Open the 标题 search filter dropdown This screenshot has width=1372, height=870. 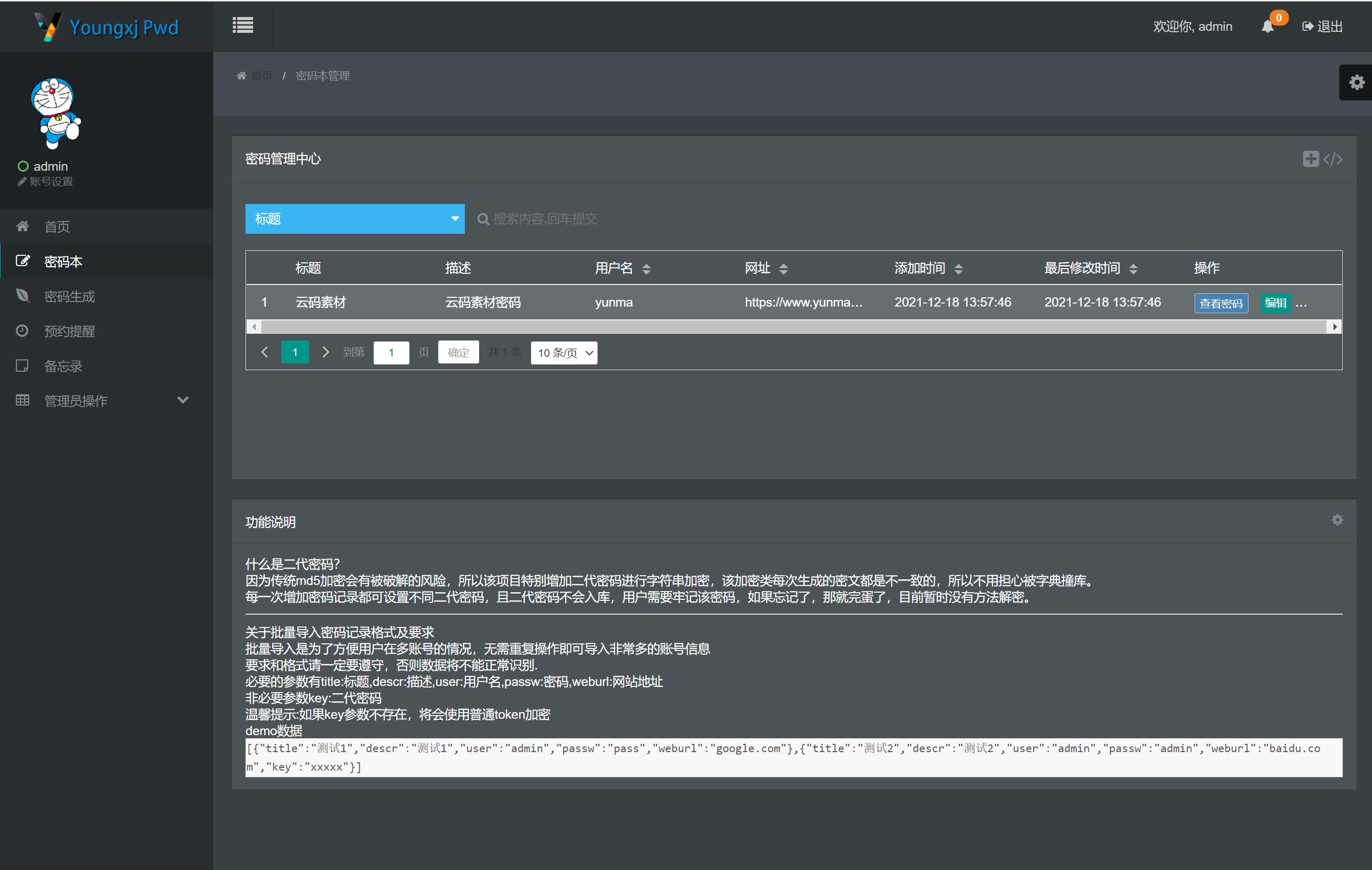354,218
